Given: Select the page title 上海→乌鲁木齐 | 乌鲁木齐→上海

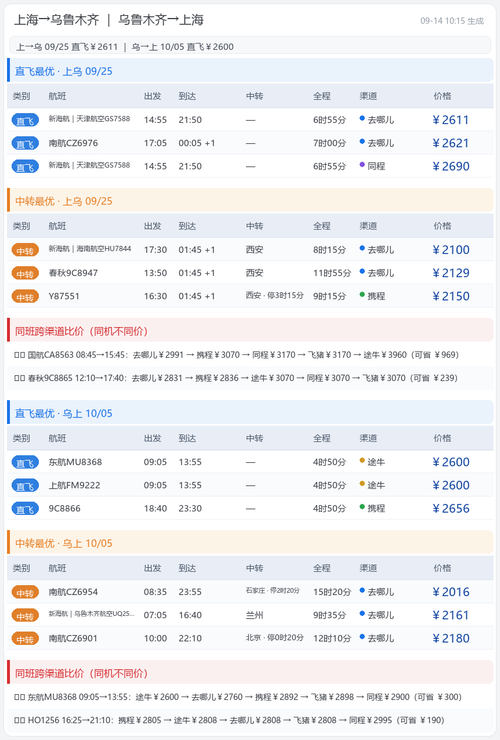Looking at the screenshot, I should (109, 20).
